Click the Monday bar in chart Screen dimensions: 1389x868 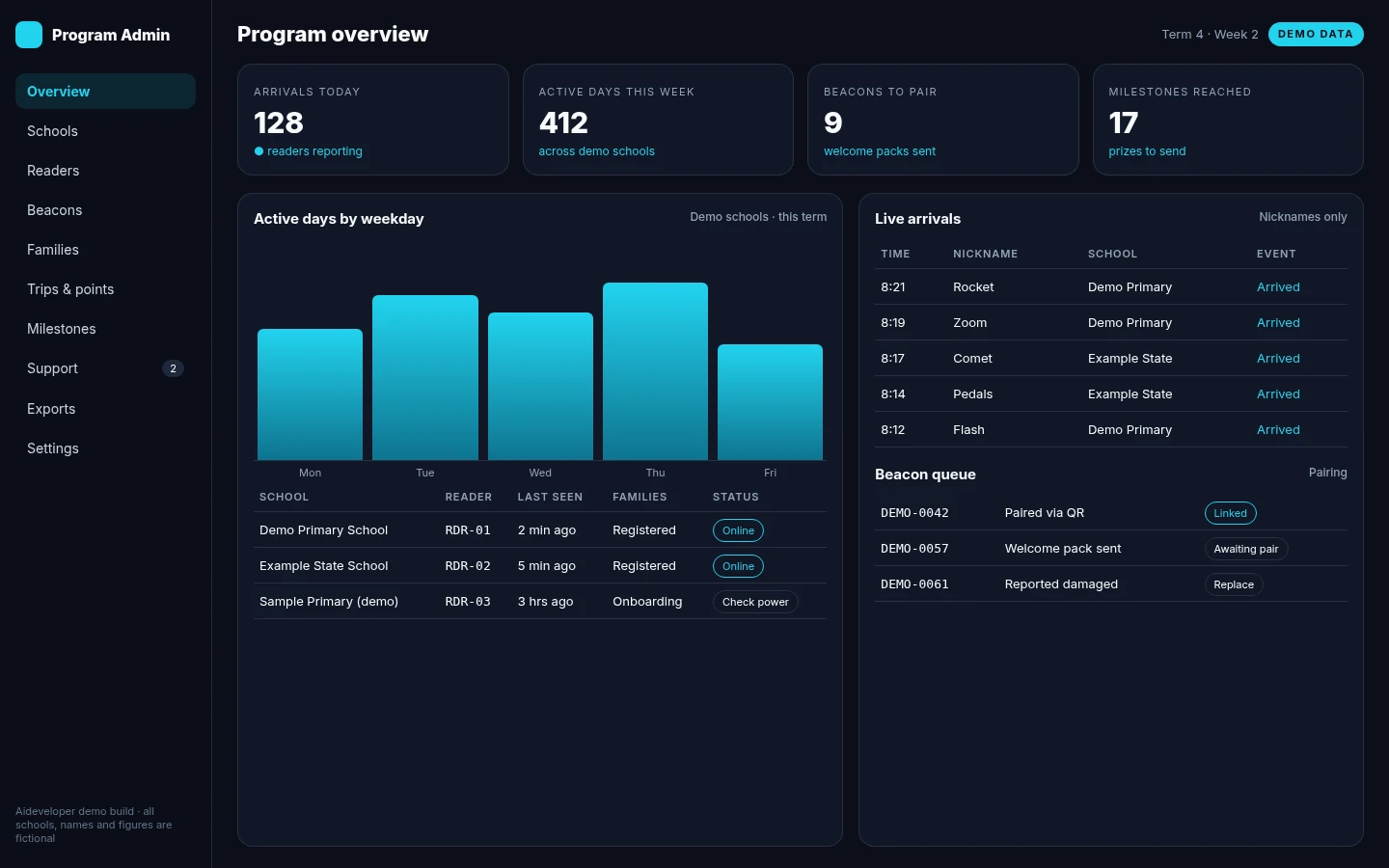pos(310,394)
